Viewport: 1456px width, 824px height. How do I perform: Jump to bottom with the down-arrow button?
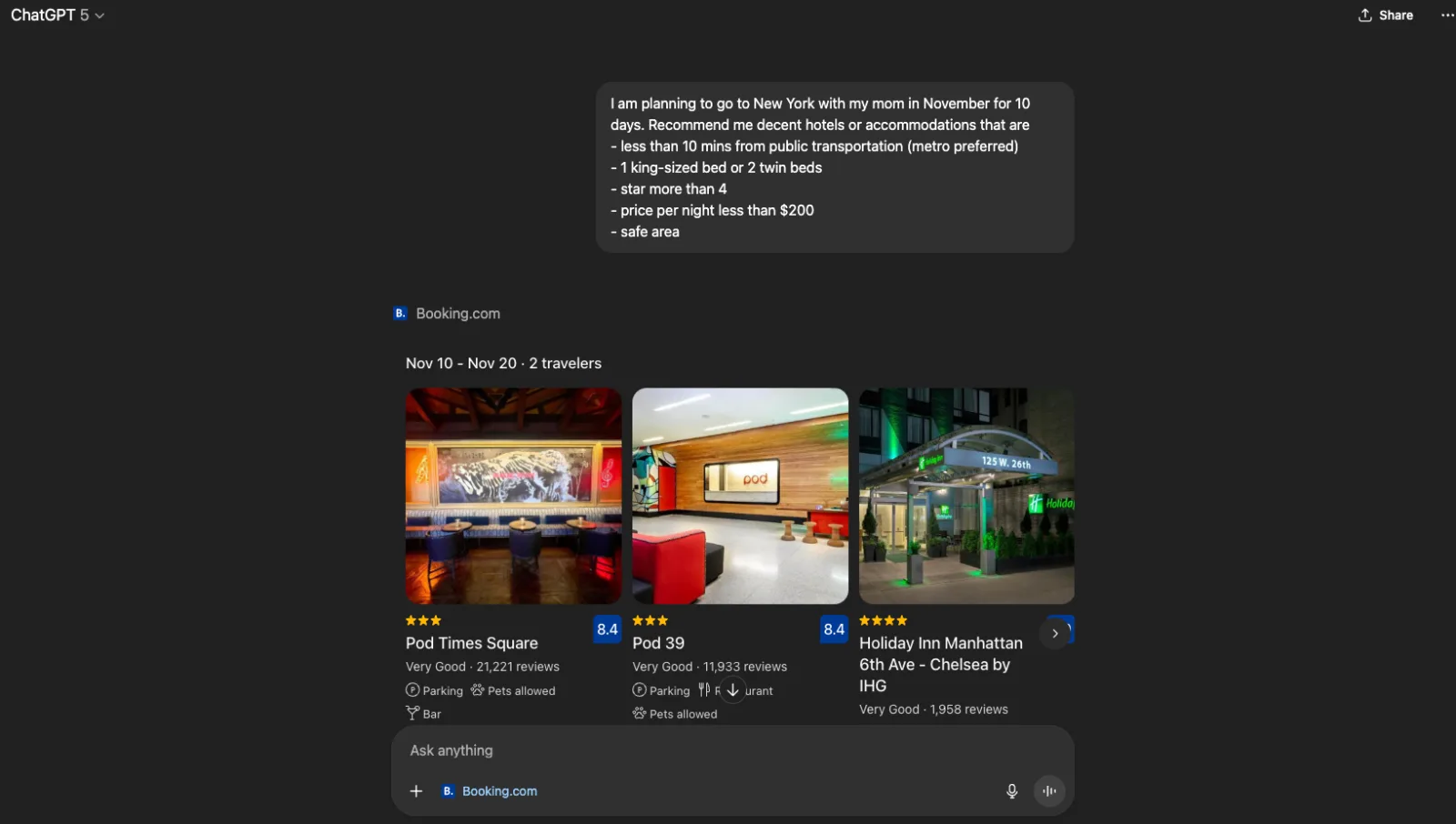tap(733, 690)
